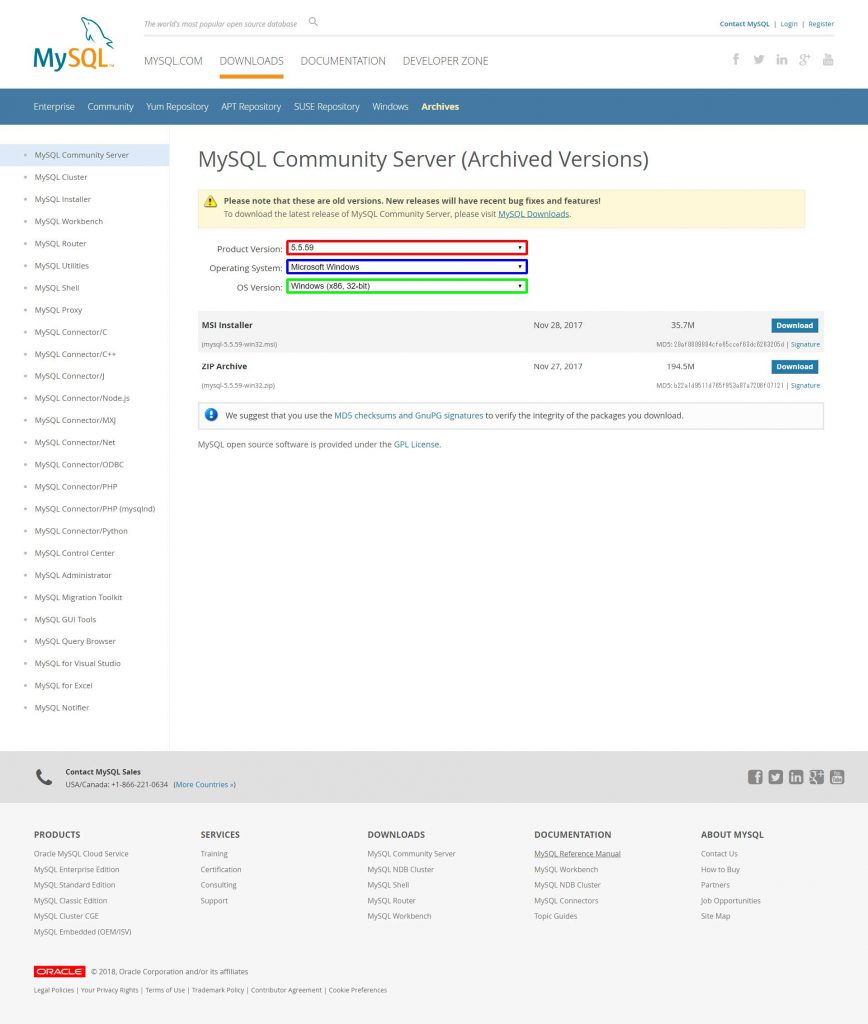Click the More Countries link
This screenshot has height=1024, width=868.
(204, 784)
